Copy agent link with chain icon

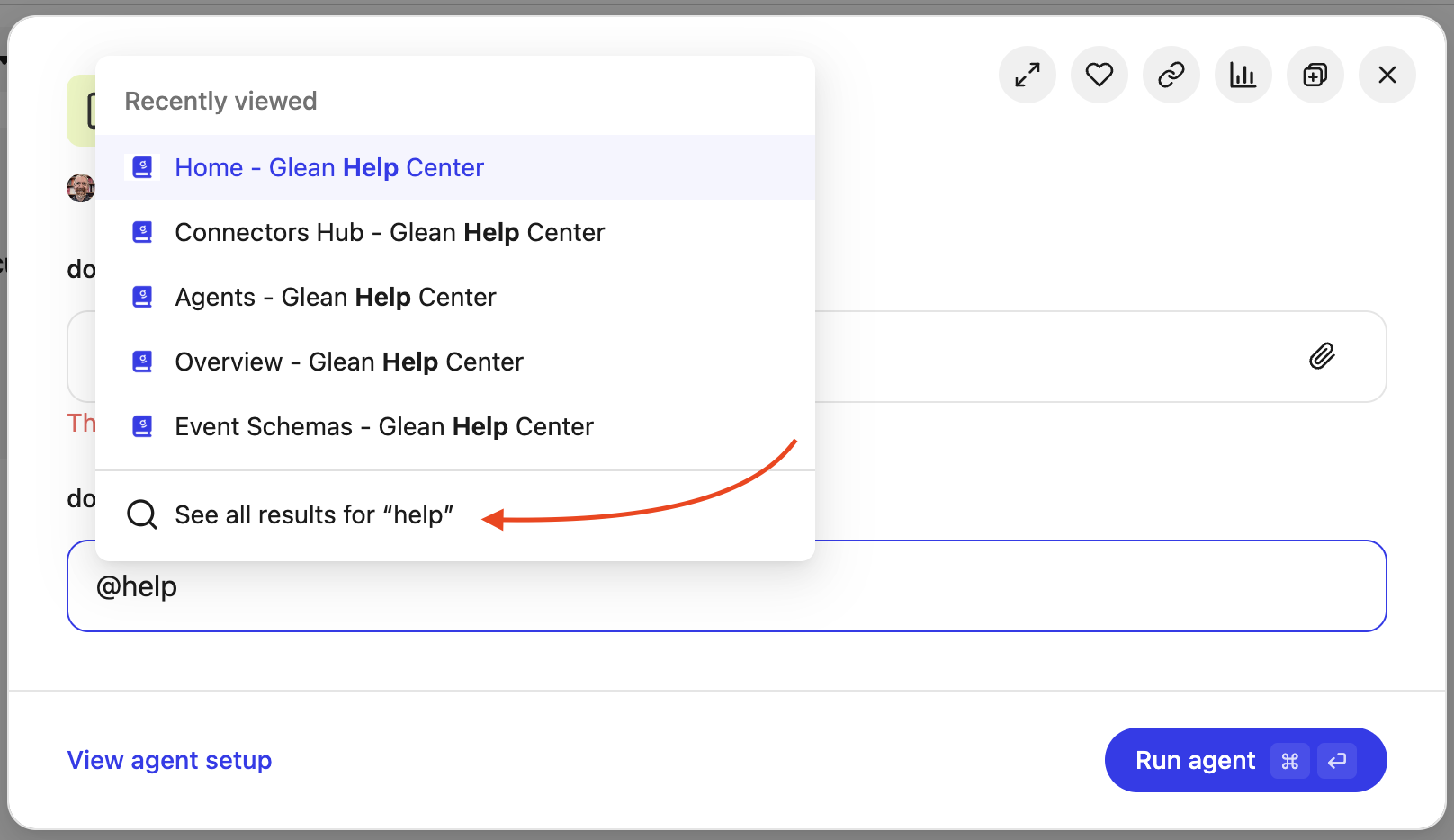click(1171, 75)
